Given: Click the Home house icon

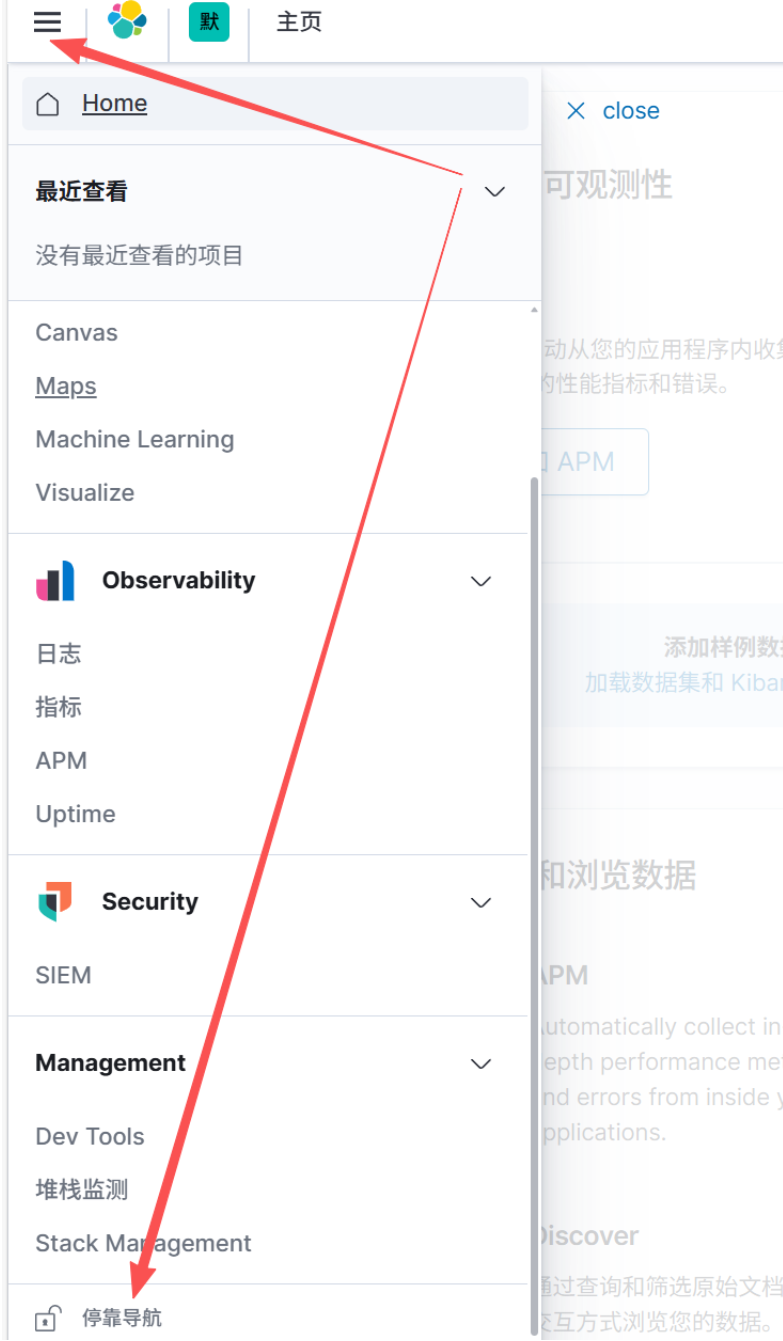Looking at the screenshot, I should (x=47, y=104).
